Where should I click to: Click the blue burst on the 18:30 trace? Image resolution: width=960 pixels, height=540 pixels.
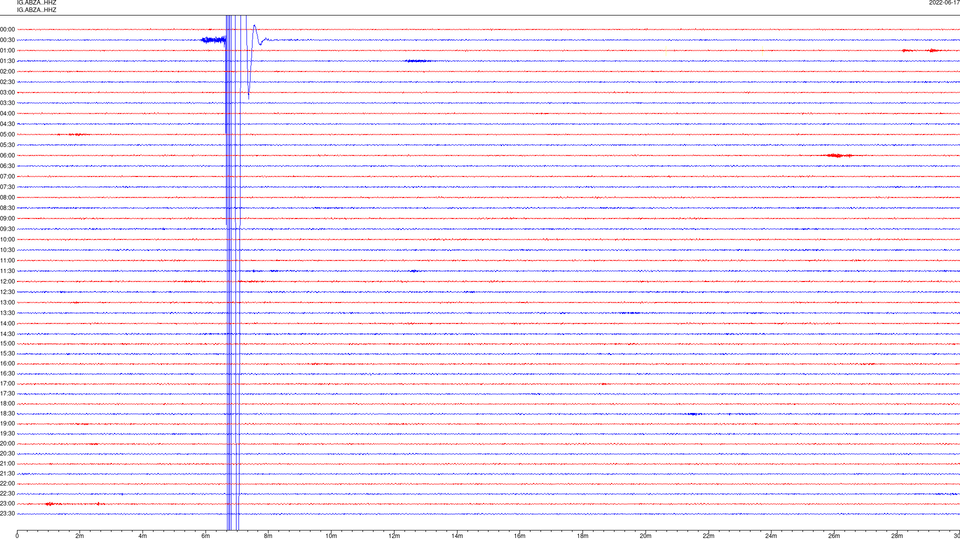click(x=693, y=414)
